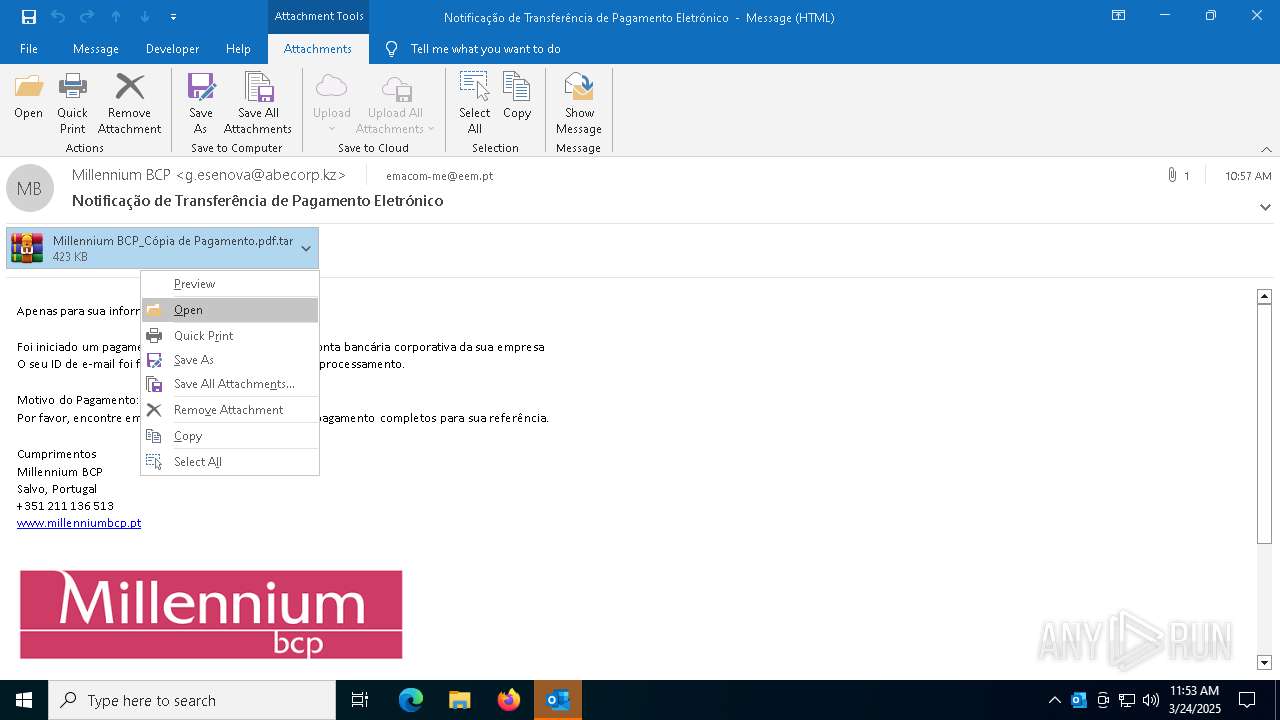Click the Select All ribbon icon
The image size is (1280, 720).
click(475, 104)
